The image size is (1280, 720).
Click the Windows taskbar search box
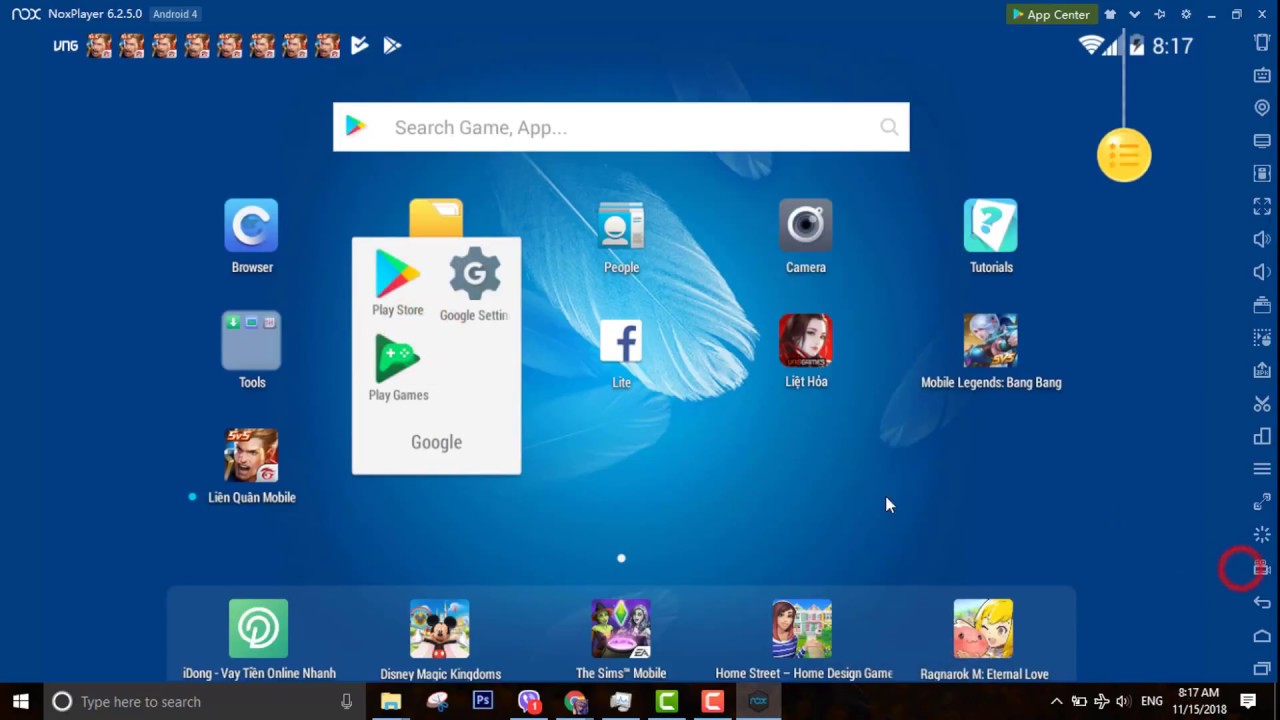[x=205, y=701]
